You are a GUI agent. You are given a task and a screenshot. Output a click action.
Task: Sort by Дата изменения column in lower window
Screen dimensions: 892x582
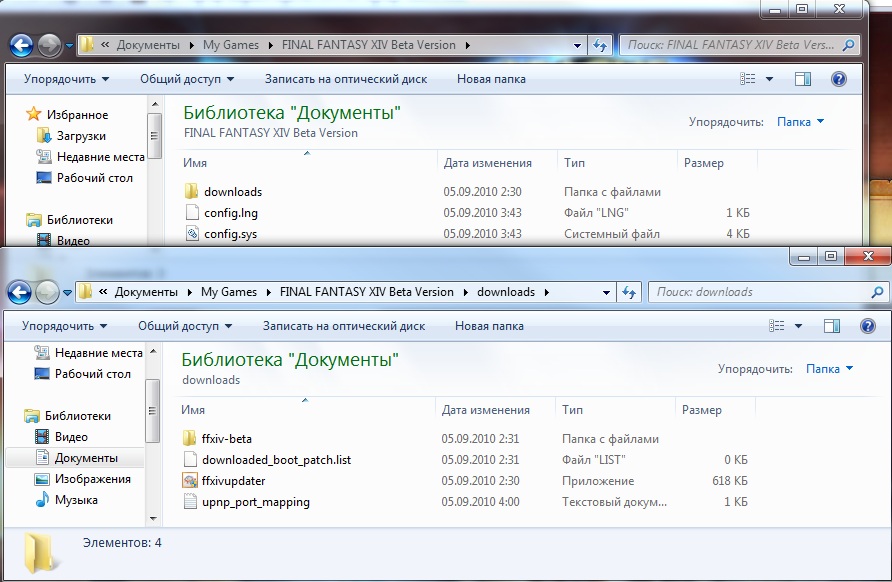tap(486, 410)
